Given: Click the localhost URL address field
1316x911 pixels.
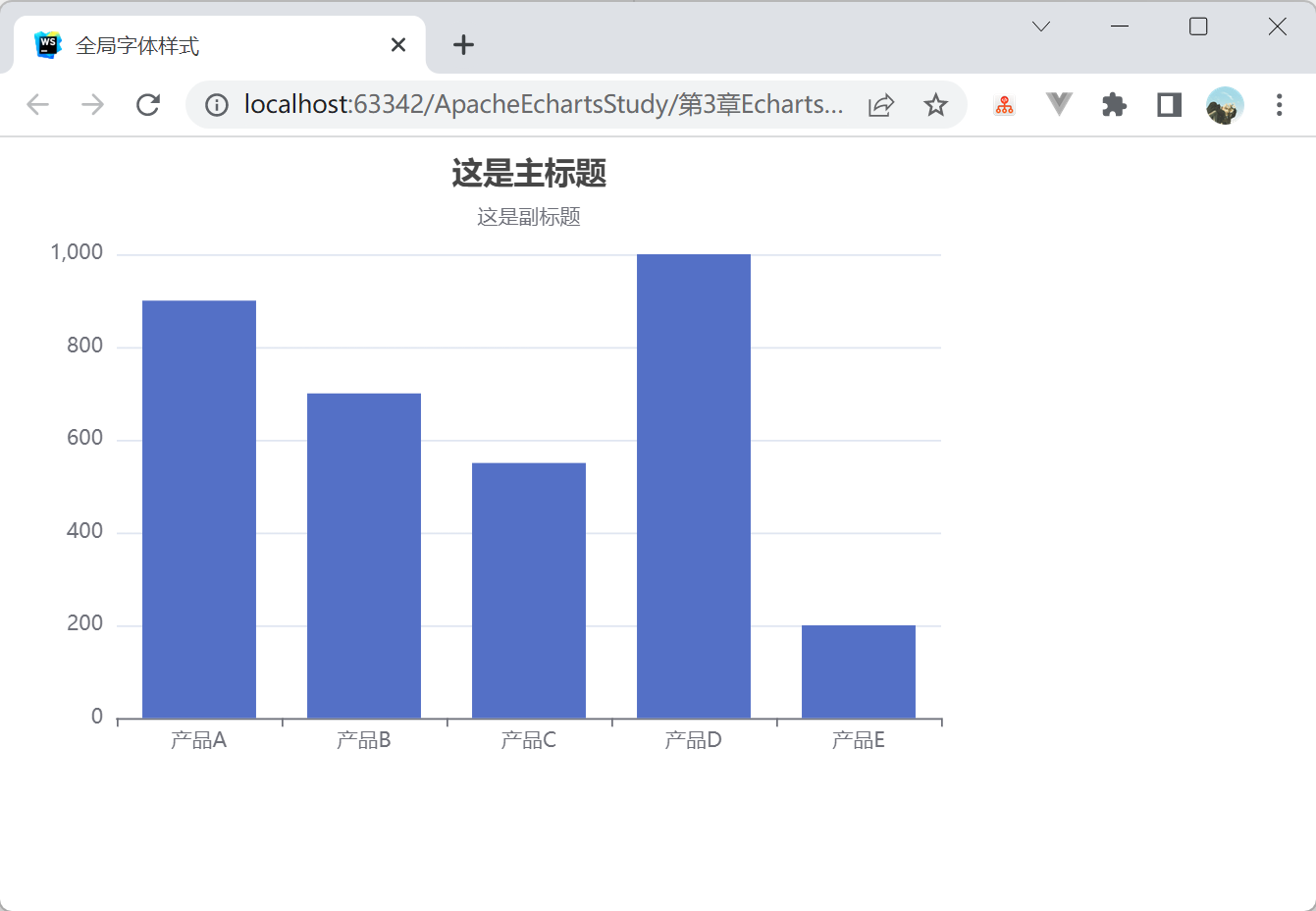Looking at the screenshot, I should click(x=543, y=104).
